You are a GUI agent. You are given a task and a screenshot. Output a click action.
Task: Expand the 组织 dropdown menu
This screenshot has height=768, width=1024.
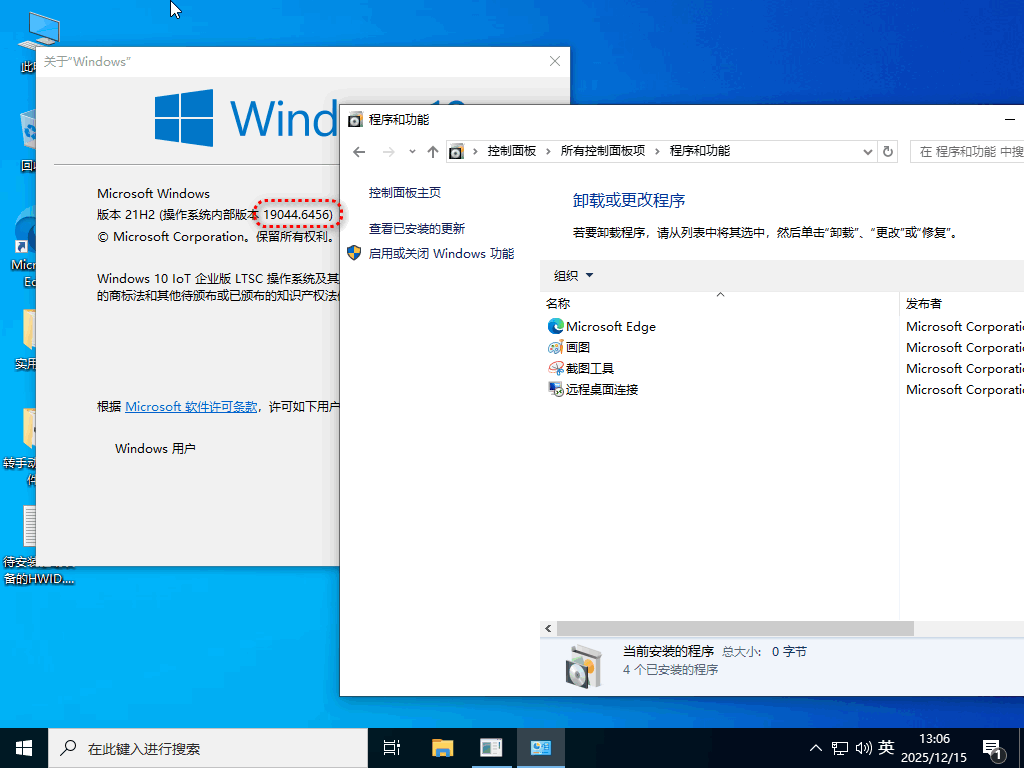(574, 276)
